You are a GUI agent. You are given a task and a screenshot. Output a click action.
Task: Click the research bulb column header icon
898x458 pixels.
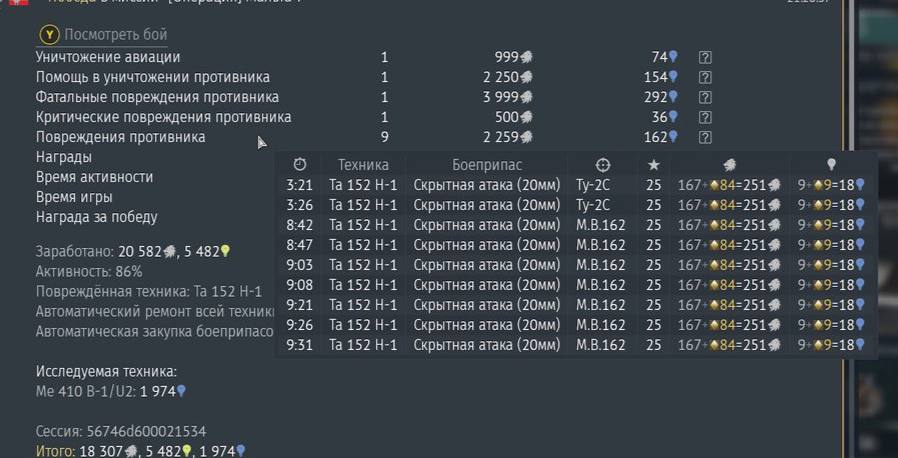pyautogui.click(x=830, y=165)
